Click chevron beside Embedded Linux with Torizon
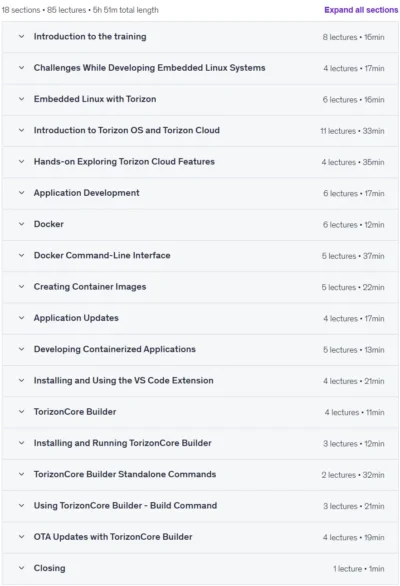 pyautogui.click(x=22, y=99)
